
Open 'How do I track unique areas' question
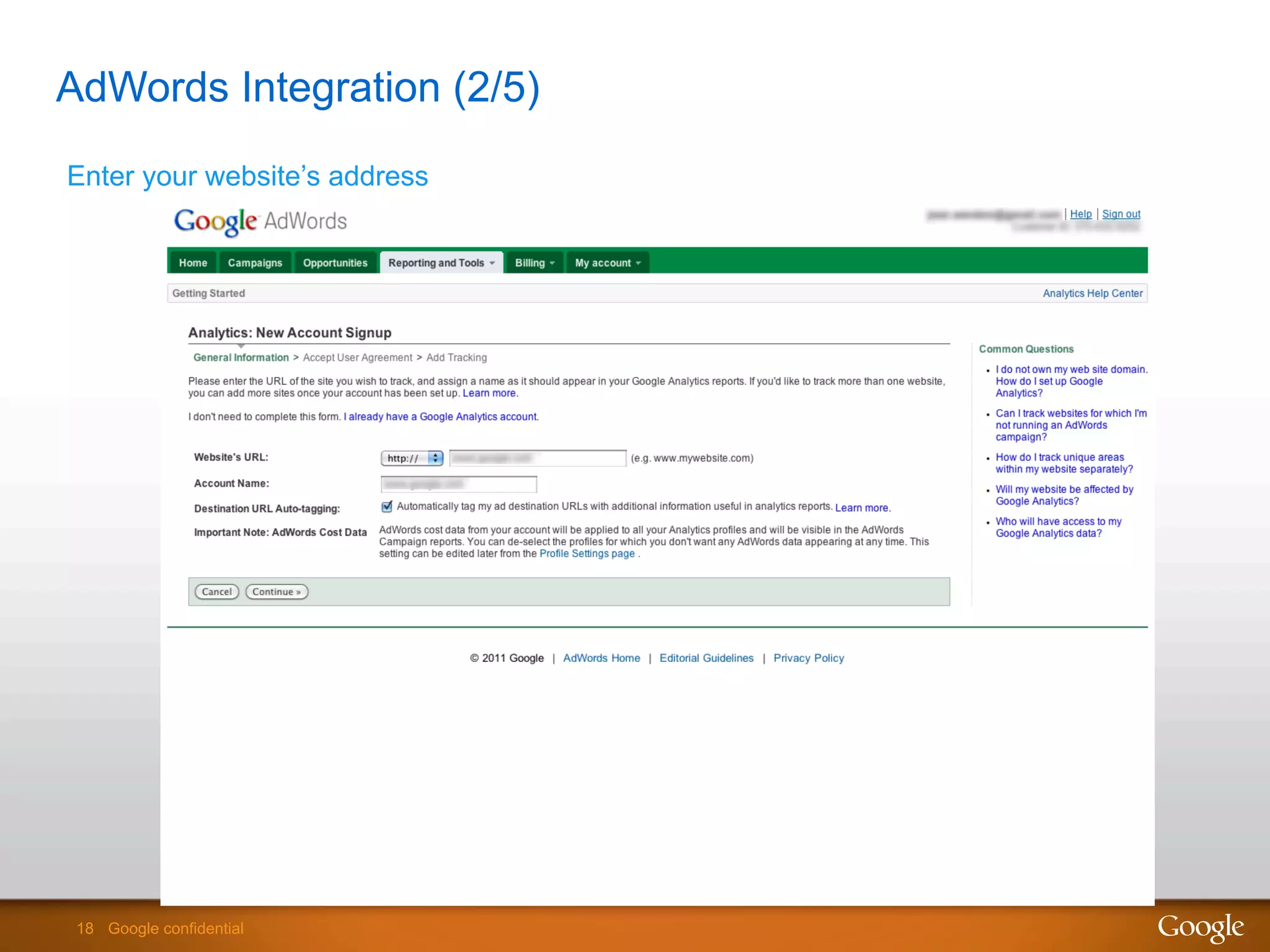pyautogui.click(x=1064, y=463)
